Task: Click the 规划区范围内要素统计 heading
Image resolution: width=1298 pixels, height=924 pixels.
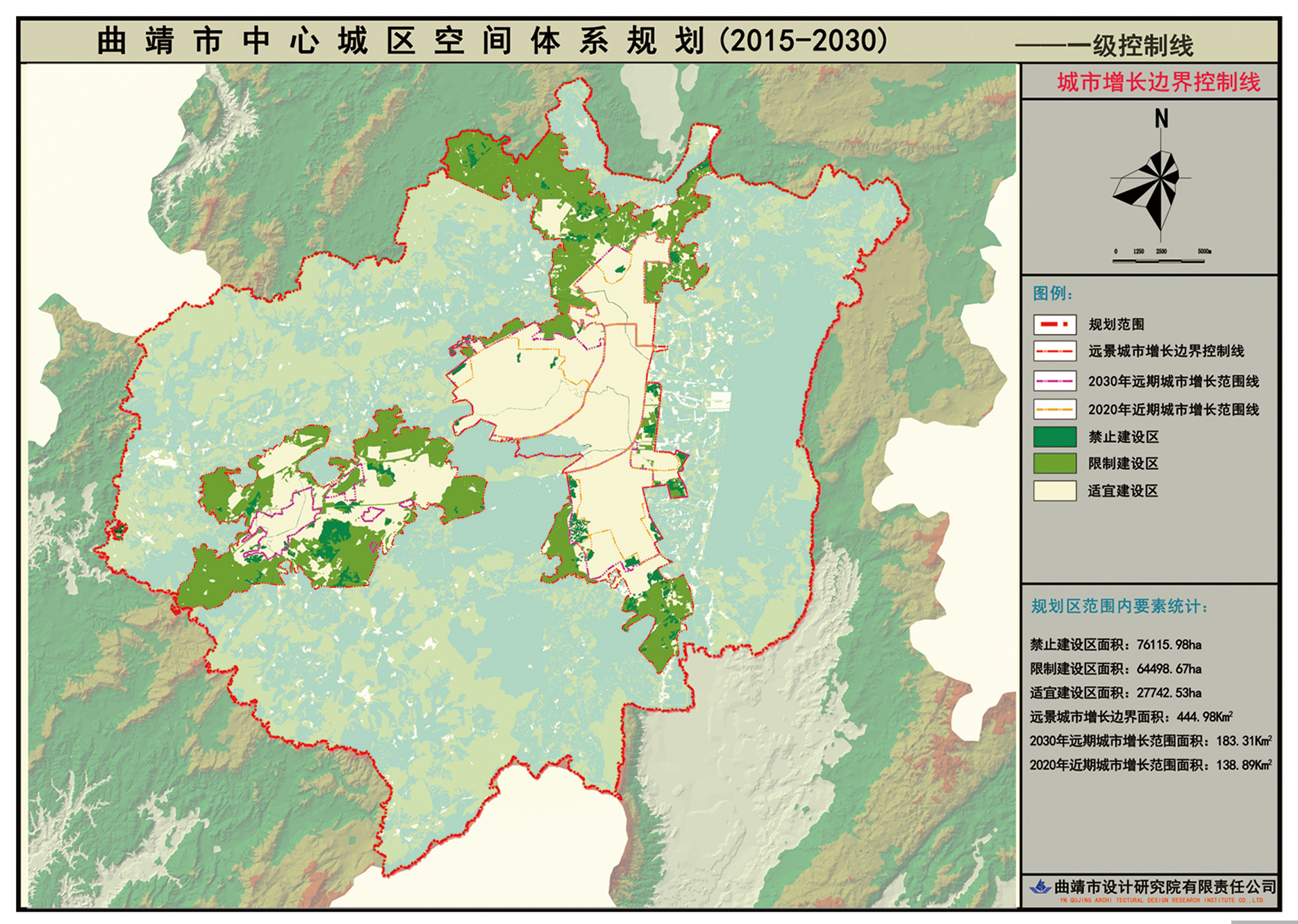Action: (1119, 607)
